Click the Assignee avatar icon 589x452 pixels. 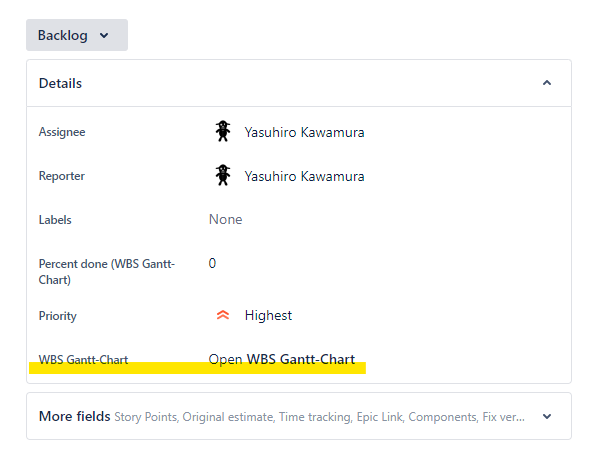click(223, 131)
